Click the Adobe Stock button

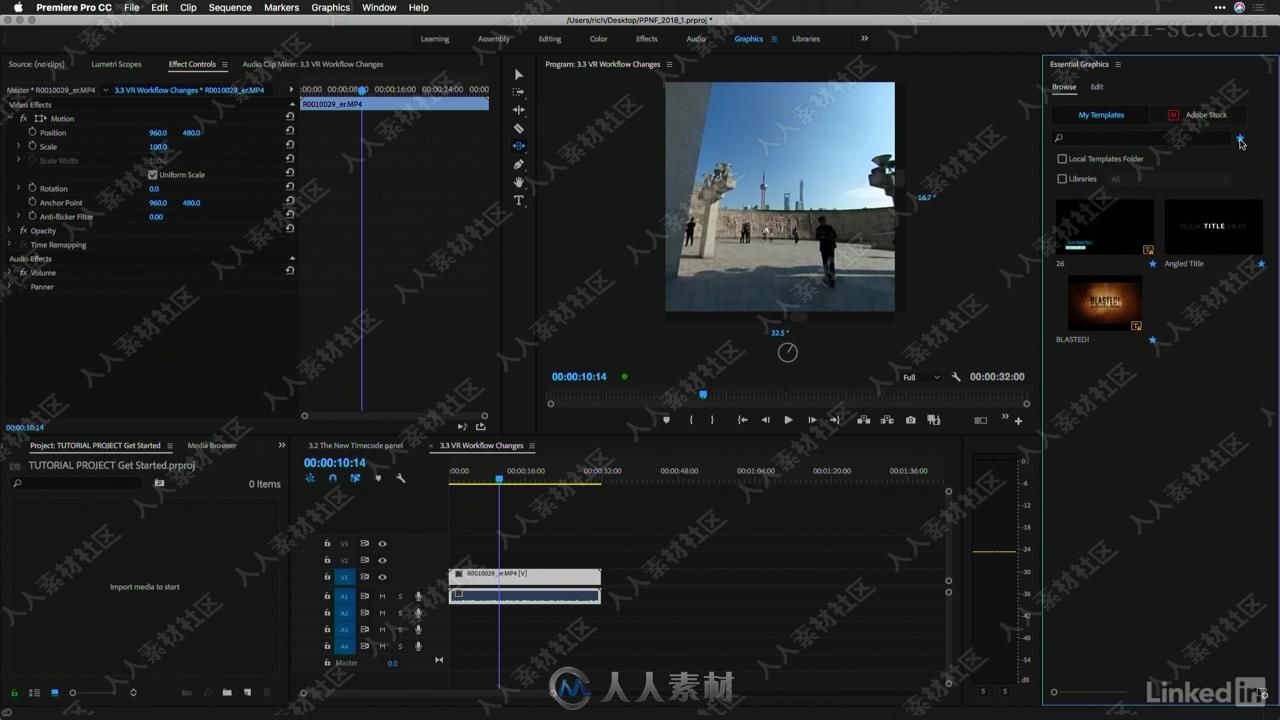tap(1197, 115)
